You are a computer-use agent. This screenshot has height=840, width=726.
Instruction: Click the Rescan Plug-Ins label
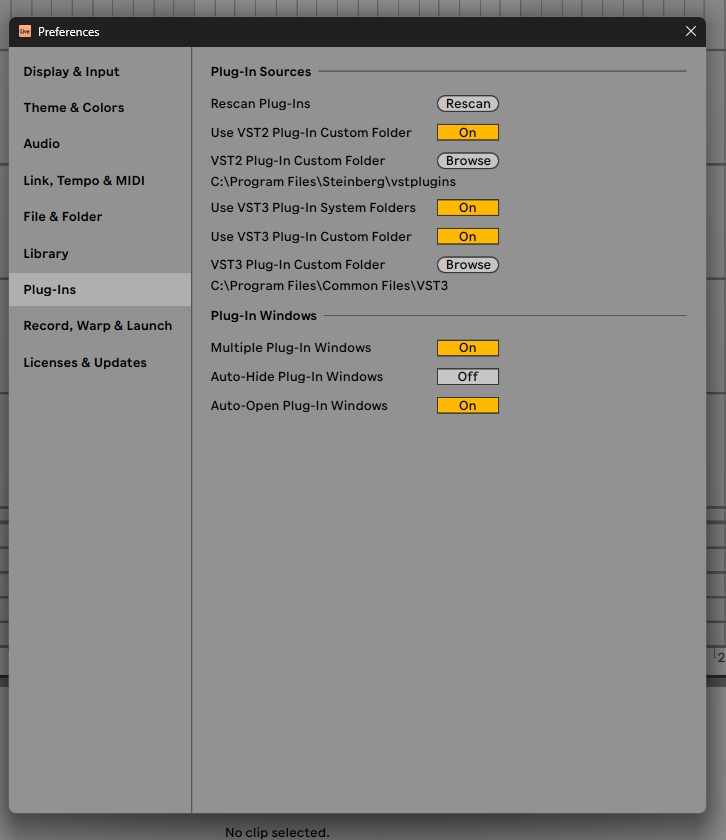[x=260, y=103]
